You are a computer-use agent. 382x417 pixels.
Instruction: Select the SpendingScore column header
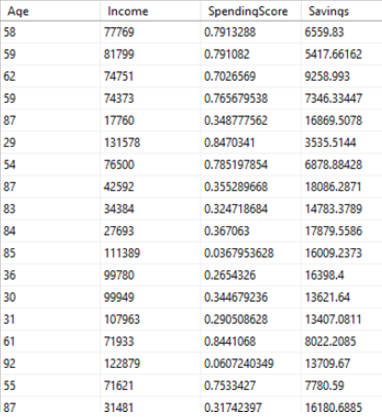(x=251, y=11)
